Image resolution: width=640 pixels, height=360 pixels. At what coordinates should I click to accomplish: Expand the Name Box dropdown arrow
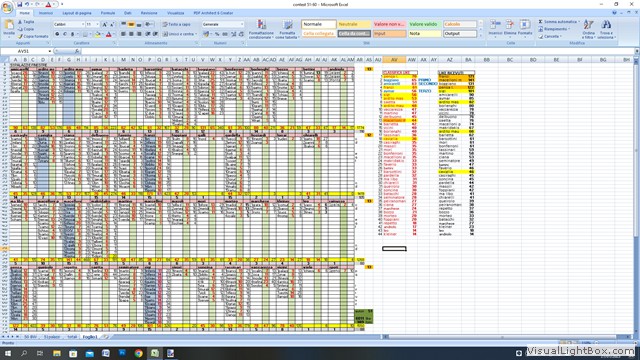pos(49,51)
